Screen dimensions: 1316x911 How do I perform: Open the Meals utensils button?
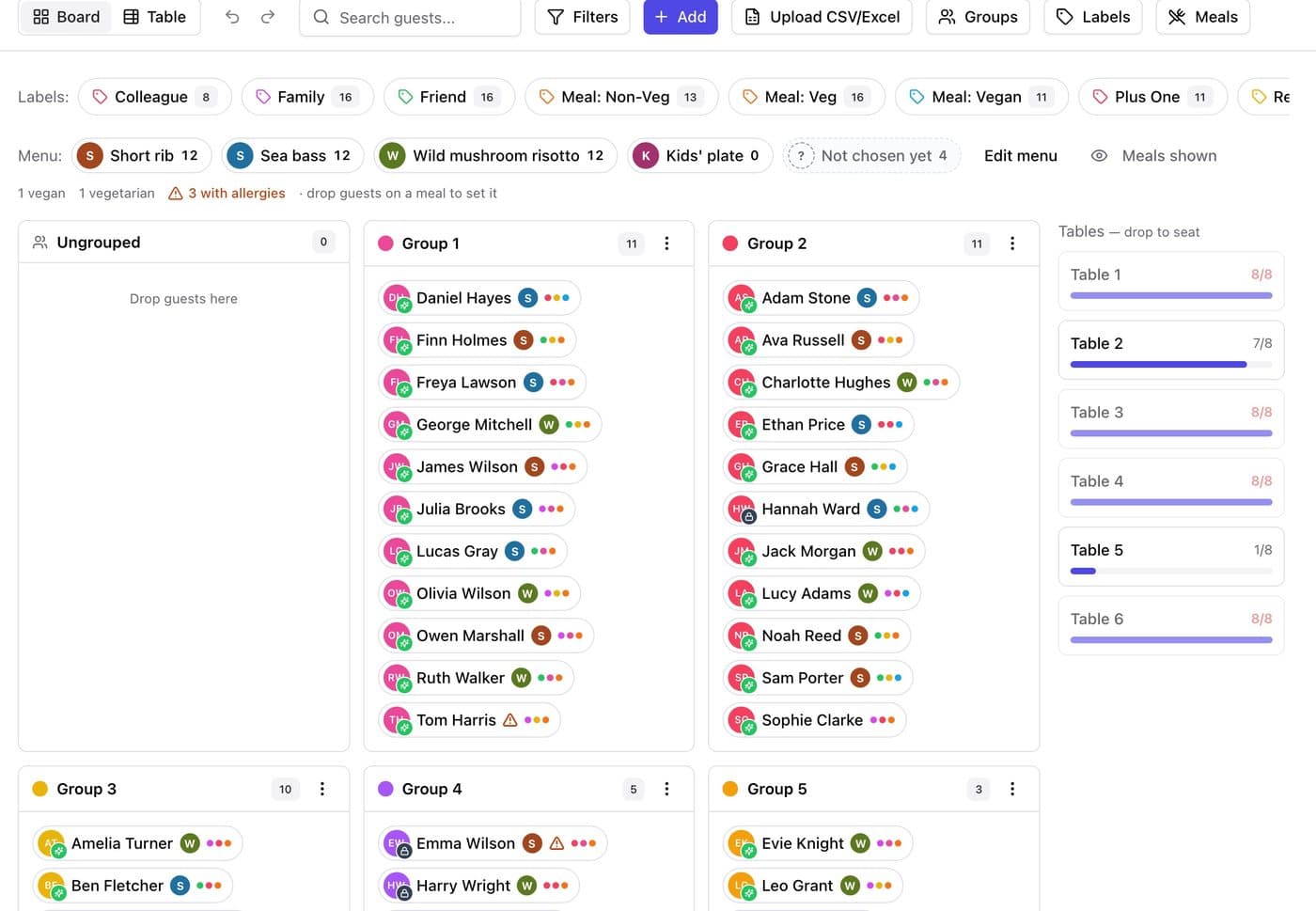pos(1203,17)
